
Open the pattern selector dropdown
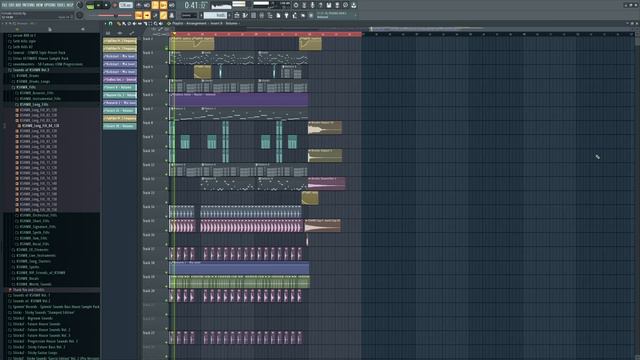point(216,16)
